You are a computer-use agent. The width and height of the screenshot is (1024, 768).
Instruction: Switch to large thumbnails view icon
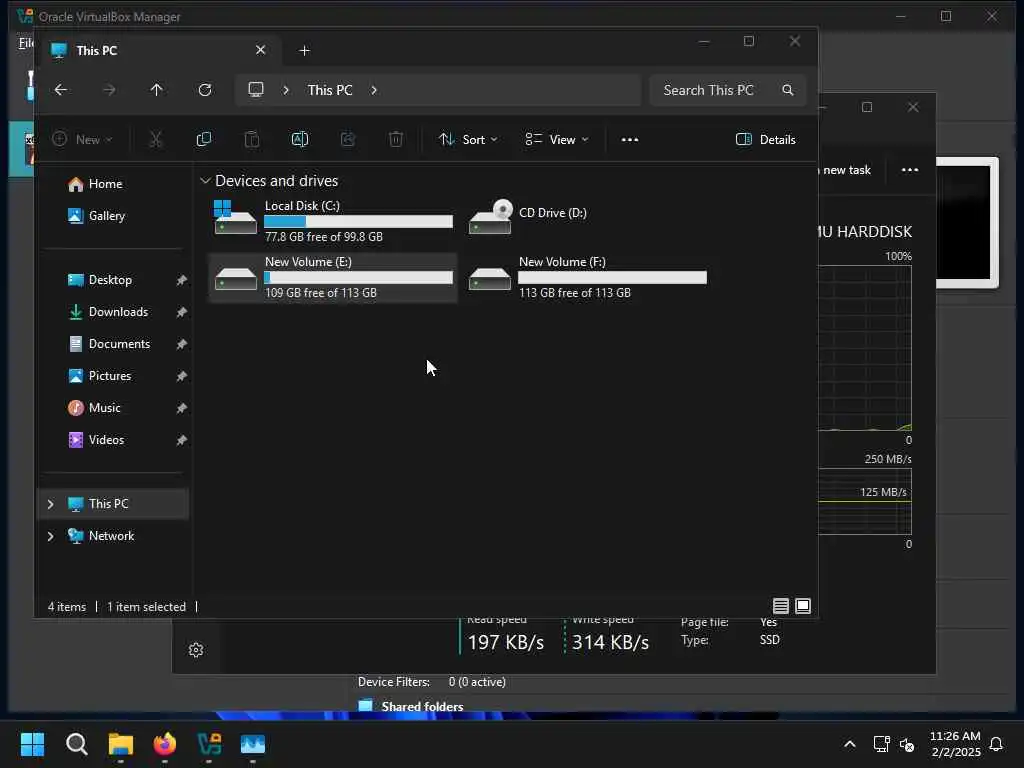[803, 606]
